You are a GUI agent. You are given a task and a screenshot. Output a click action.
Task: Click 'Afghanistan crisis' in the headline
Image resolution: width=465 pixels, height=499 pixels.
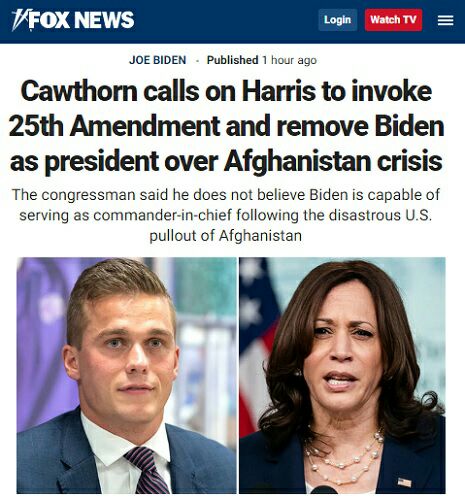tap(333, 161)
